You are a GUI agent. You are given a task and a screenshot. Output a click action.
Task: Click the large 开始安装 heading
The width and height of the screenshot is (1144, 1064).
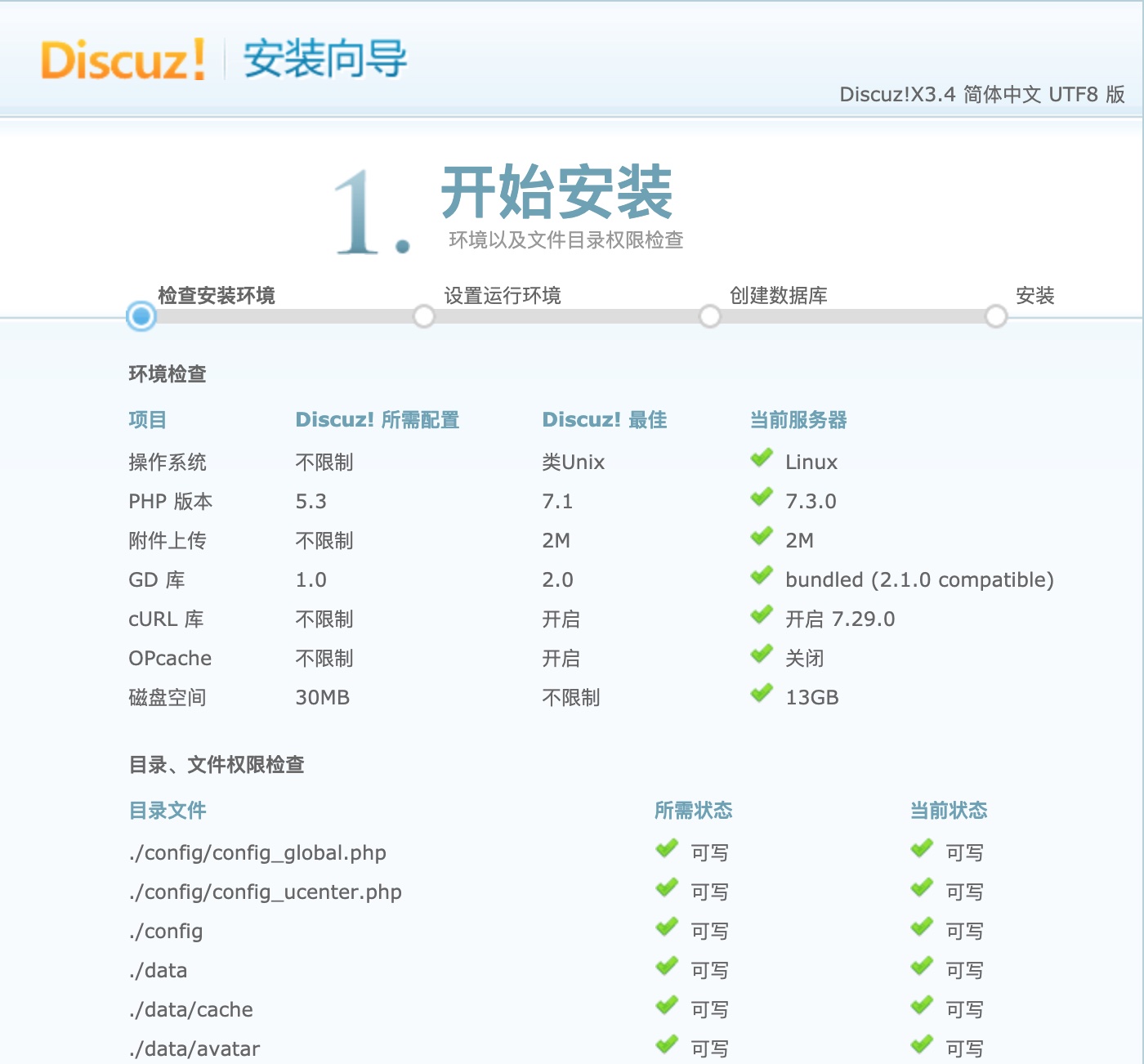(556, 192)
